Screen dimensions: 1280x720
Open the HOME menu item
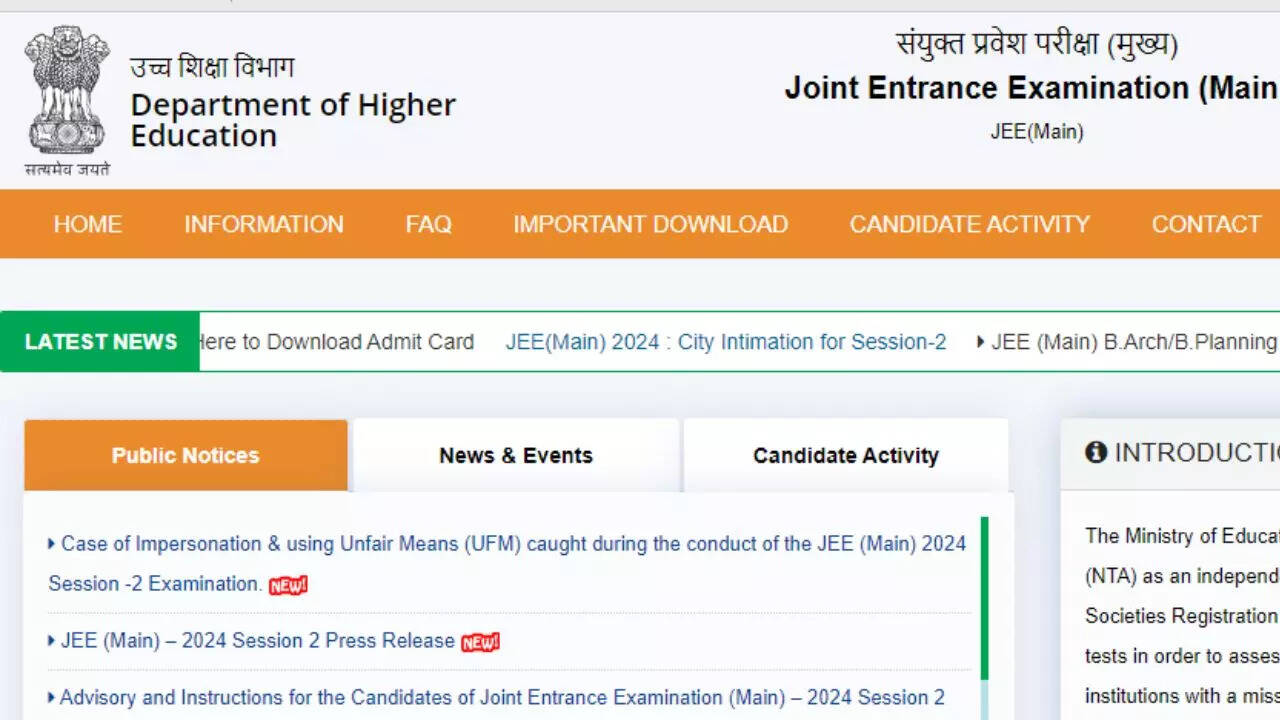tap(88, 224)
